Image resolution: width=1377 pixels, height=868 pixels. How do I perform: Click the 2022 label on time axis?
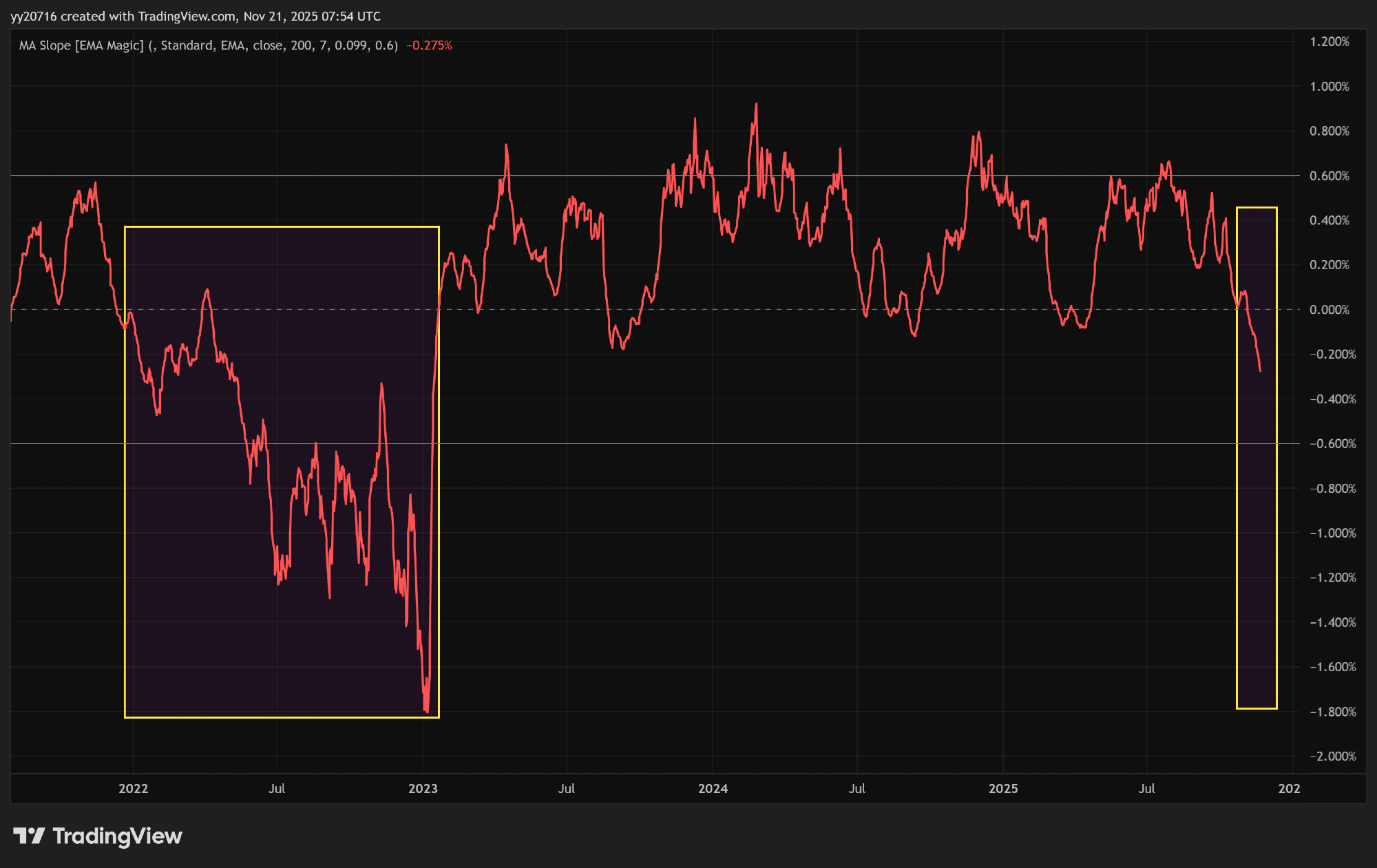point(133,789)
